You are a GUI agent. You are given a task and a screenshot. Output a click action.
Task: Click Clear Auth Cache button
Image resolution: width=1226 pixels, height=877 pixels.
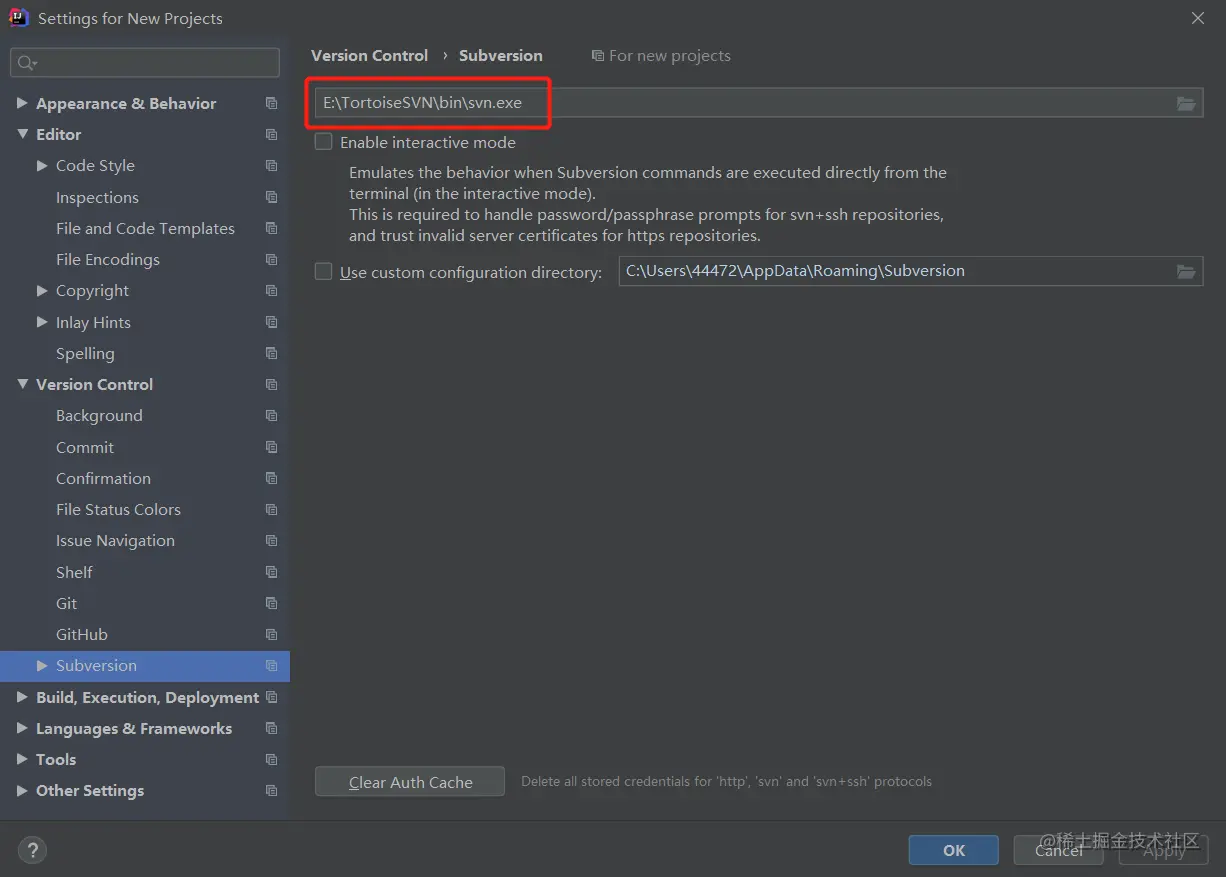410,782
